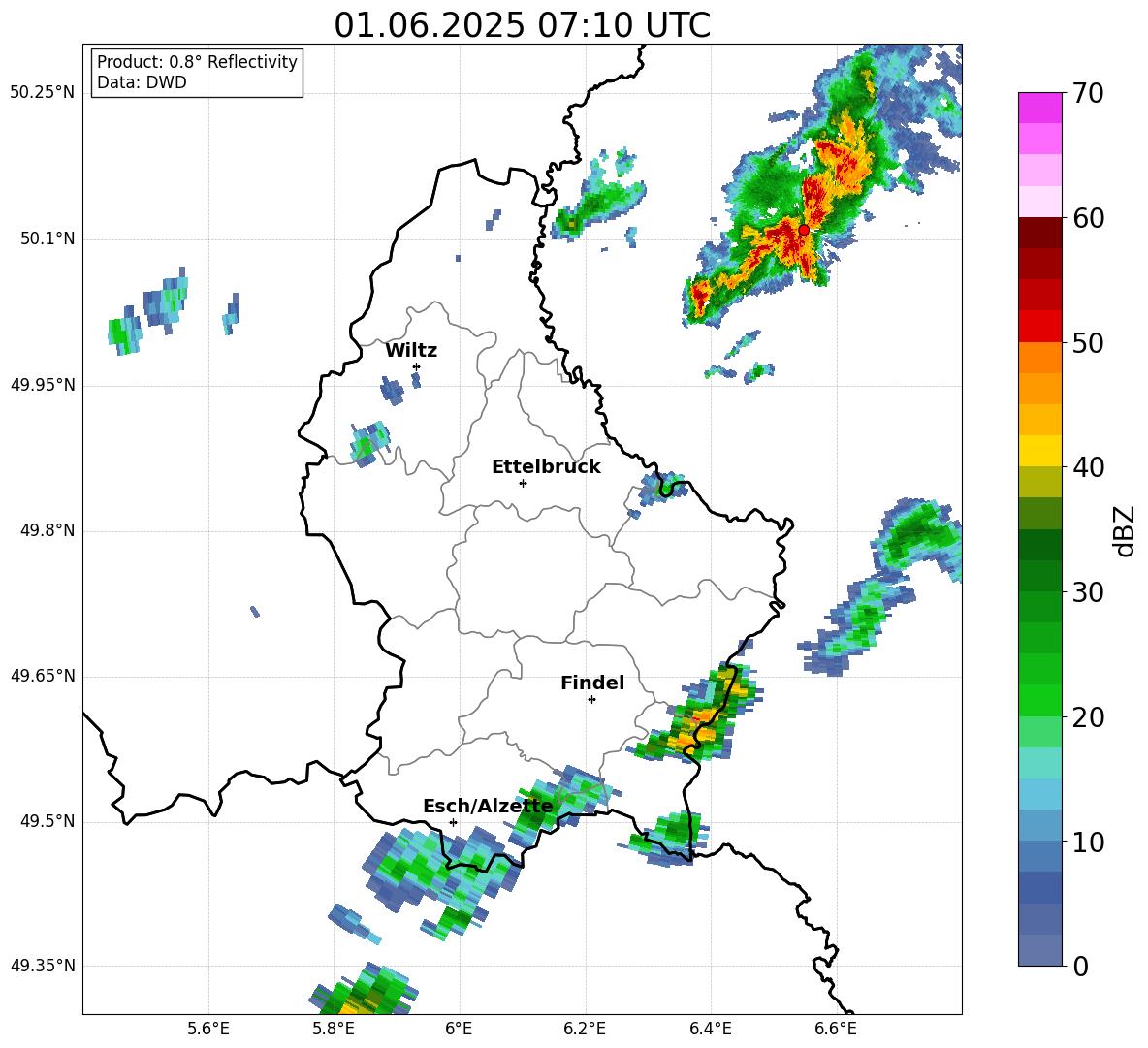Click the 30 tick label on colorbar

click(1087, 592)
